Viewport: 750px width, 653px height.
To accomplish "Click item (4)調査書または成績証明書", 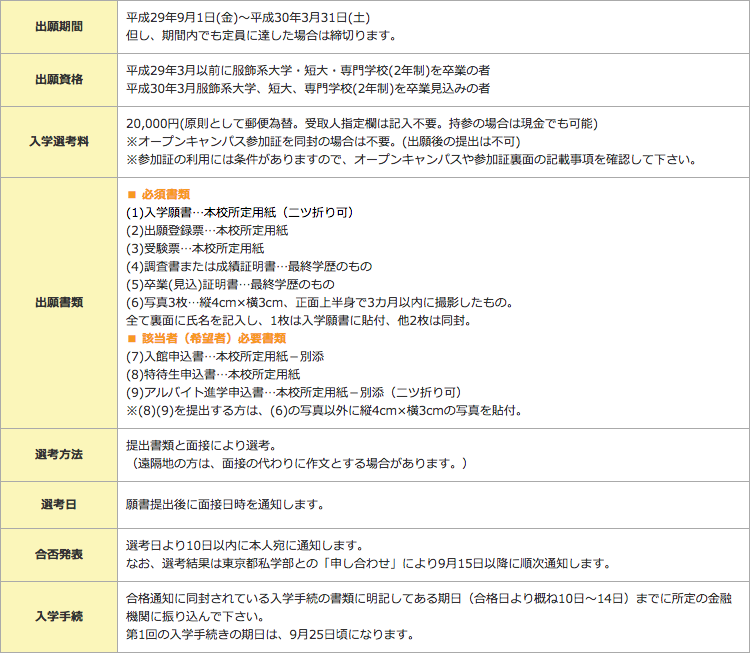I will (249, 267).
